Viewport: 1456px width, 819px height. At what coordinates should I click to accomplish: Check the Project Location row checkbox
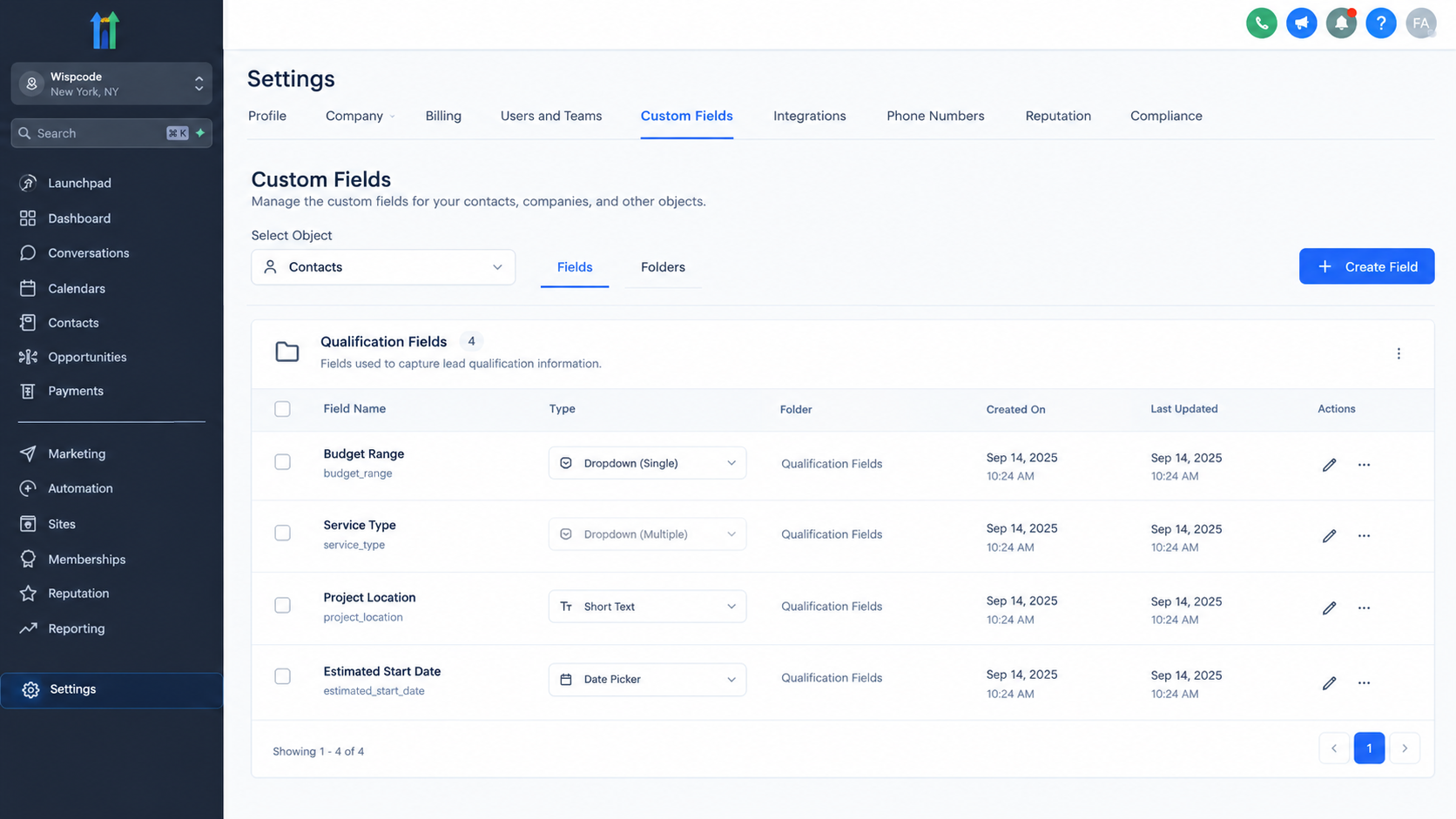[x=282, y=605]
